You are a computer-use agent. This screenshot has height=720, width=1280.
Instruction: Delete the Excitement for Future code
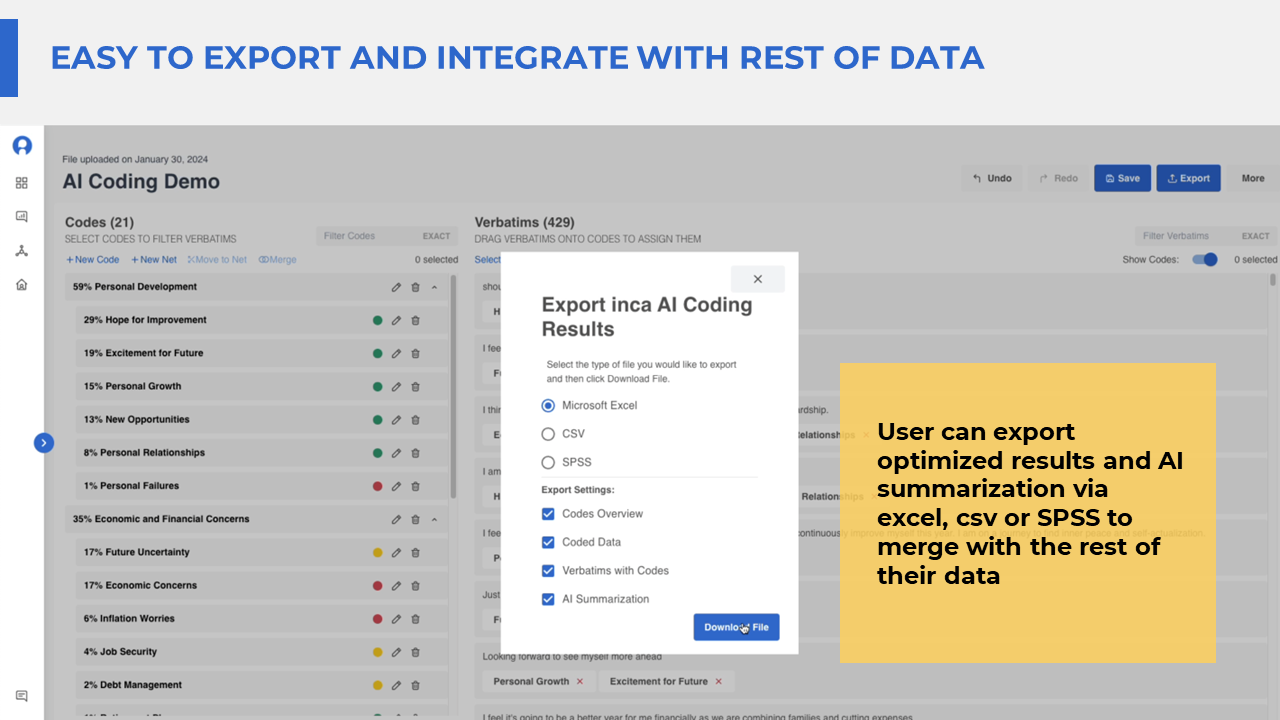point(416,354)
